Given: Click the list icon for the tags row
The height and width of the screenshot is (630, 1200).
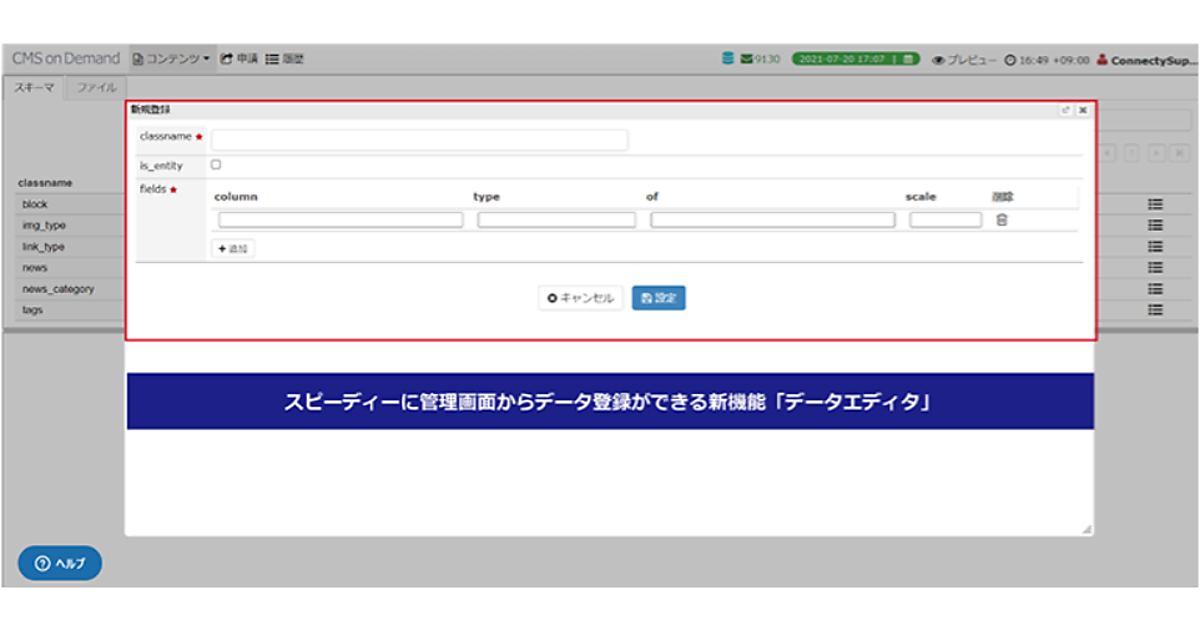Looking at the screenshot, I should (x=1155, y=310).
